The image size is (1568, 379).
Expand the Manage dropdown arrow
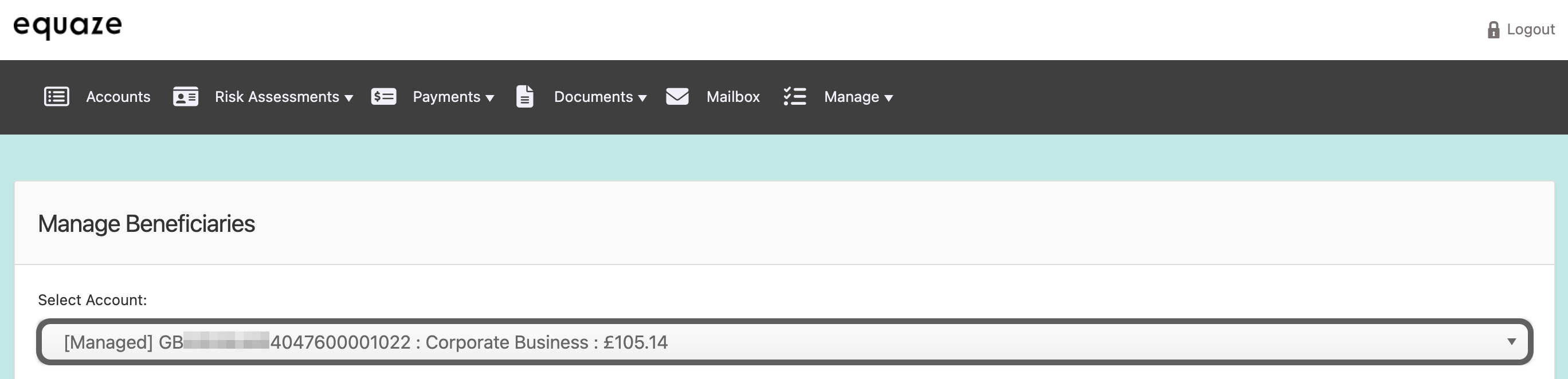click(889, 98)
